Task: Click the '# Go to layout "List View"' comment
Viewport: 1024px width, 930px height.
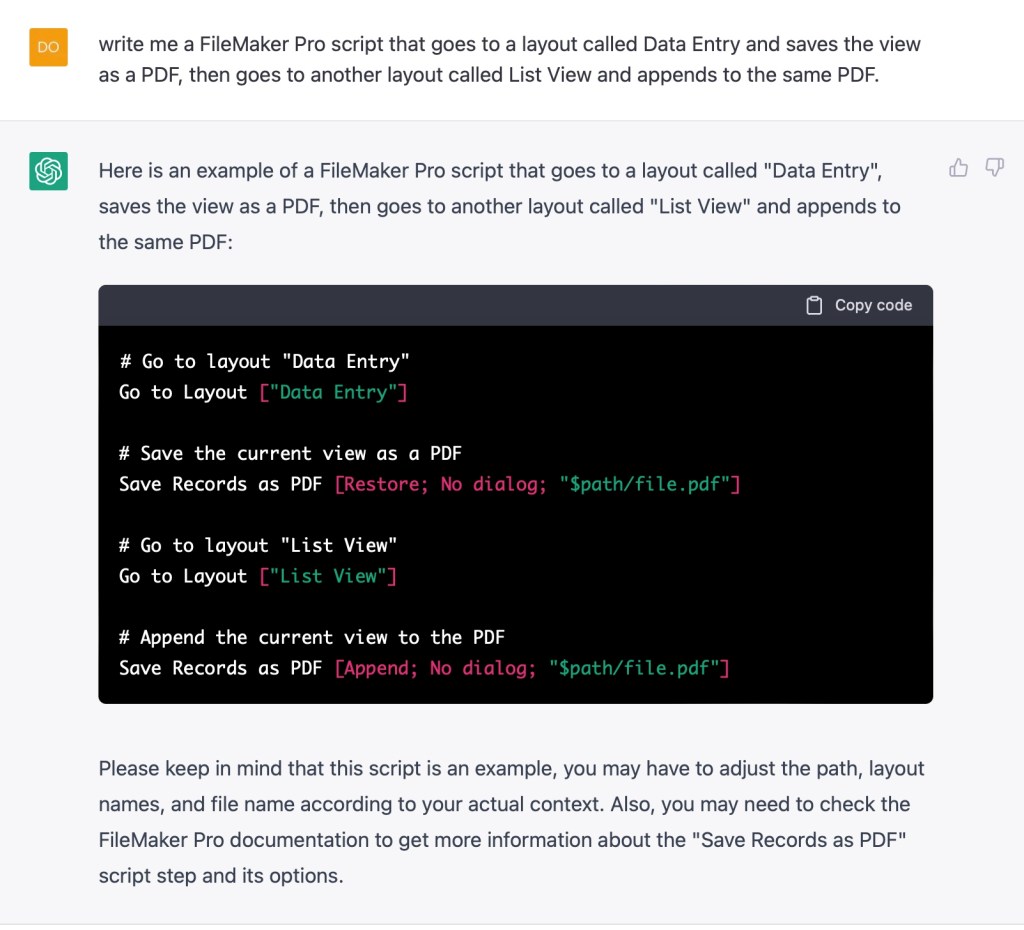Action: pyautogui.click(x=258, y=545)
